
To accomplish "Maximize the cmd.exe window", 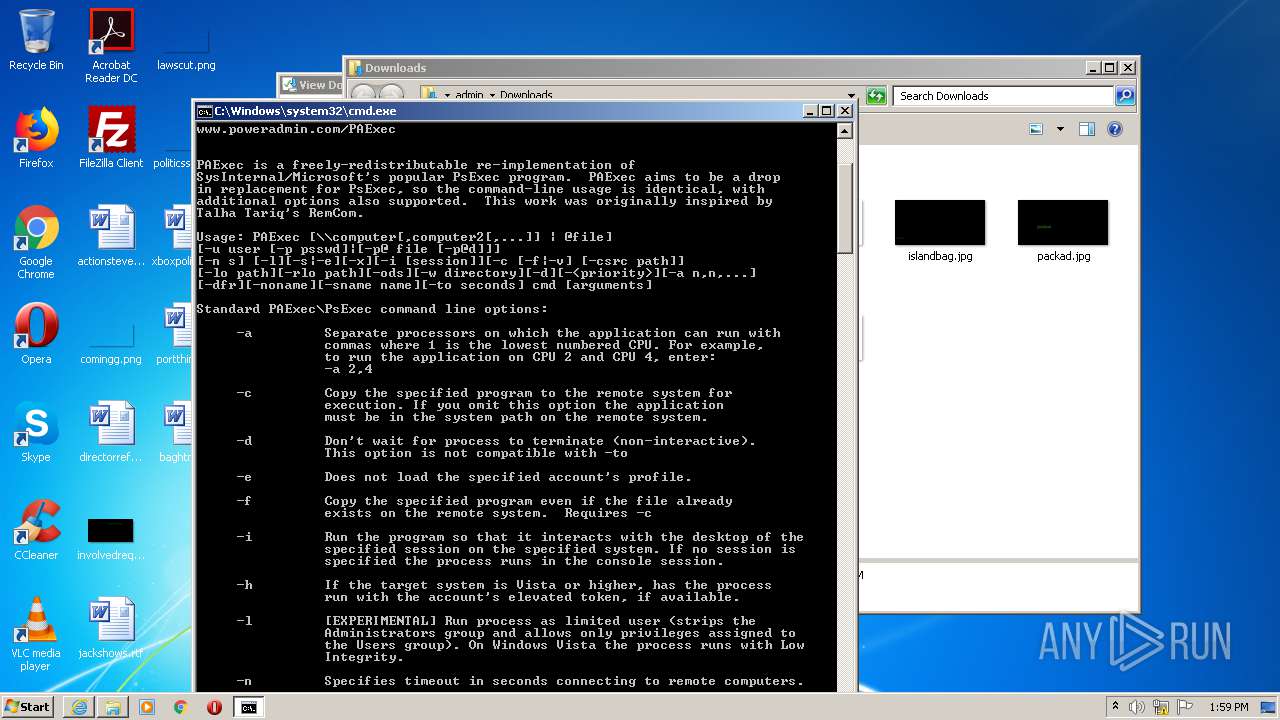I will click(826, 111).
